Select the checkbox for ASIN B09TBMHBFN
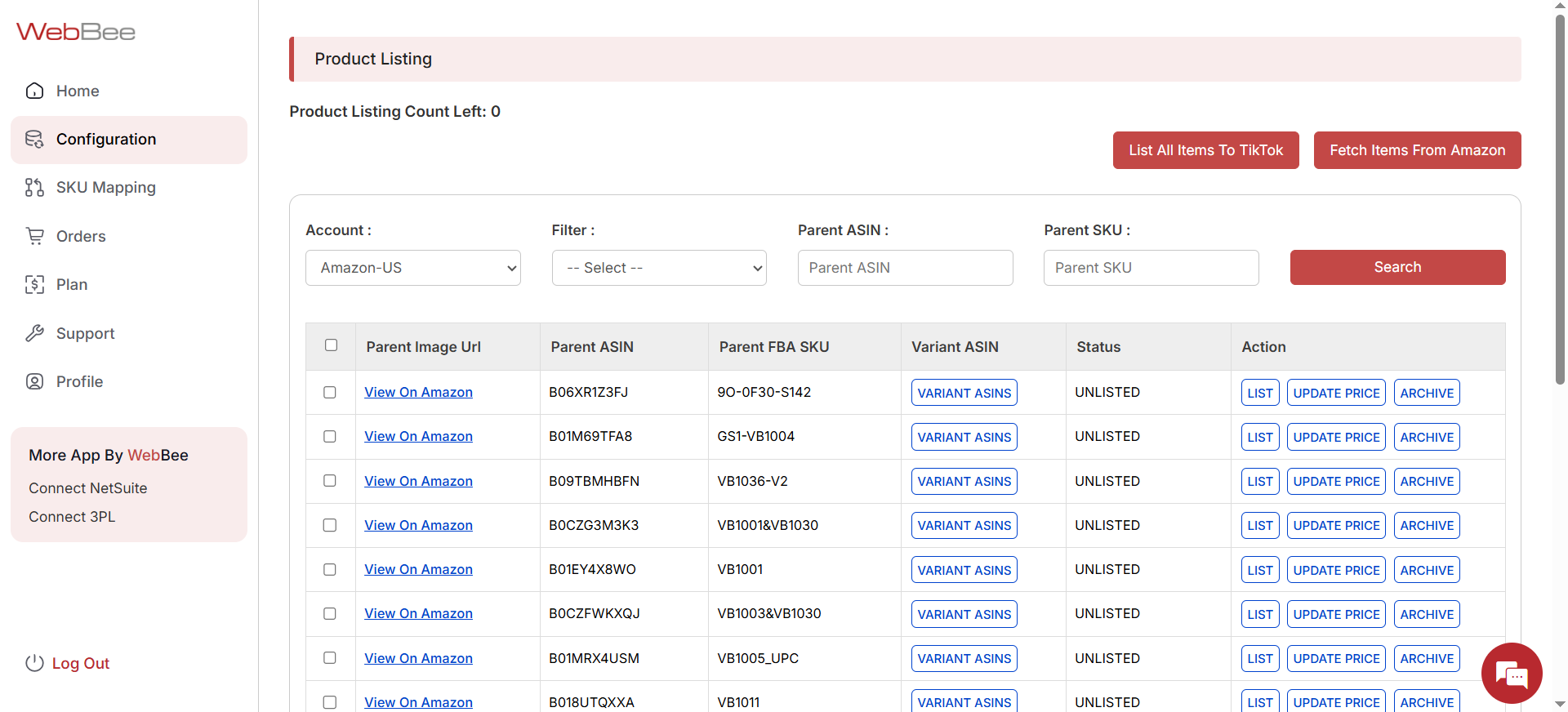 click(330, 481)
